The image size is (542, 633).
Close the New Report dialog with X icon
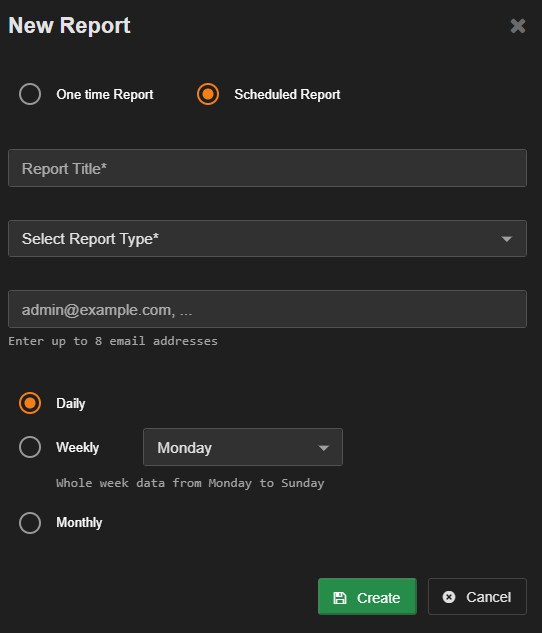(517, 26)
